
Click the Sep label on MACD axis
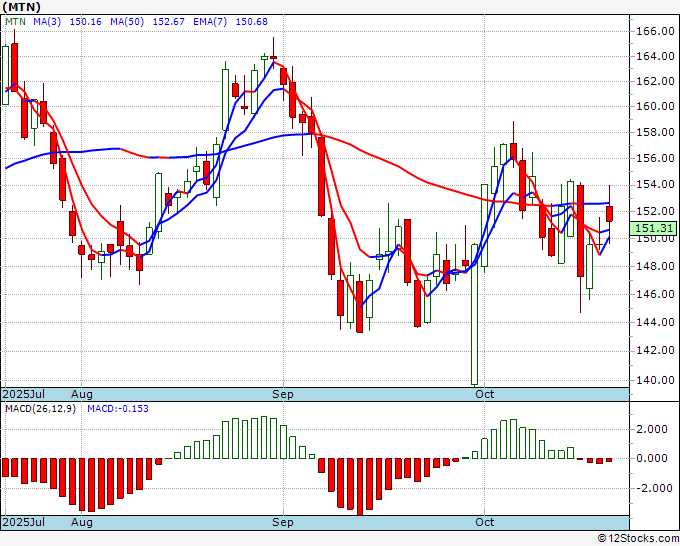click(283, 522)
